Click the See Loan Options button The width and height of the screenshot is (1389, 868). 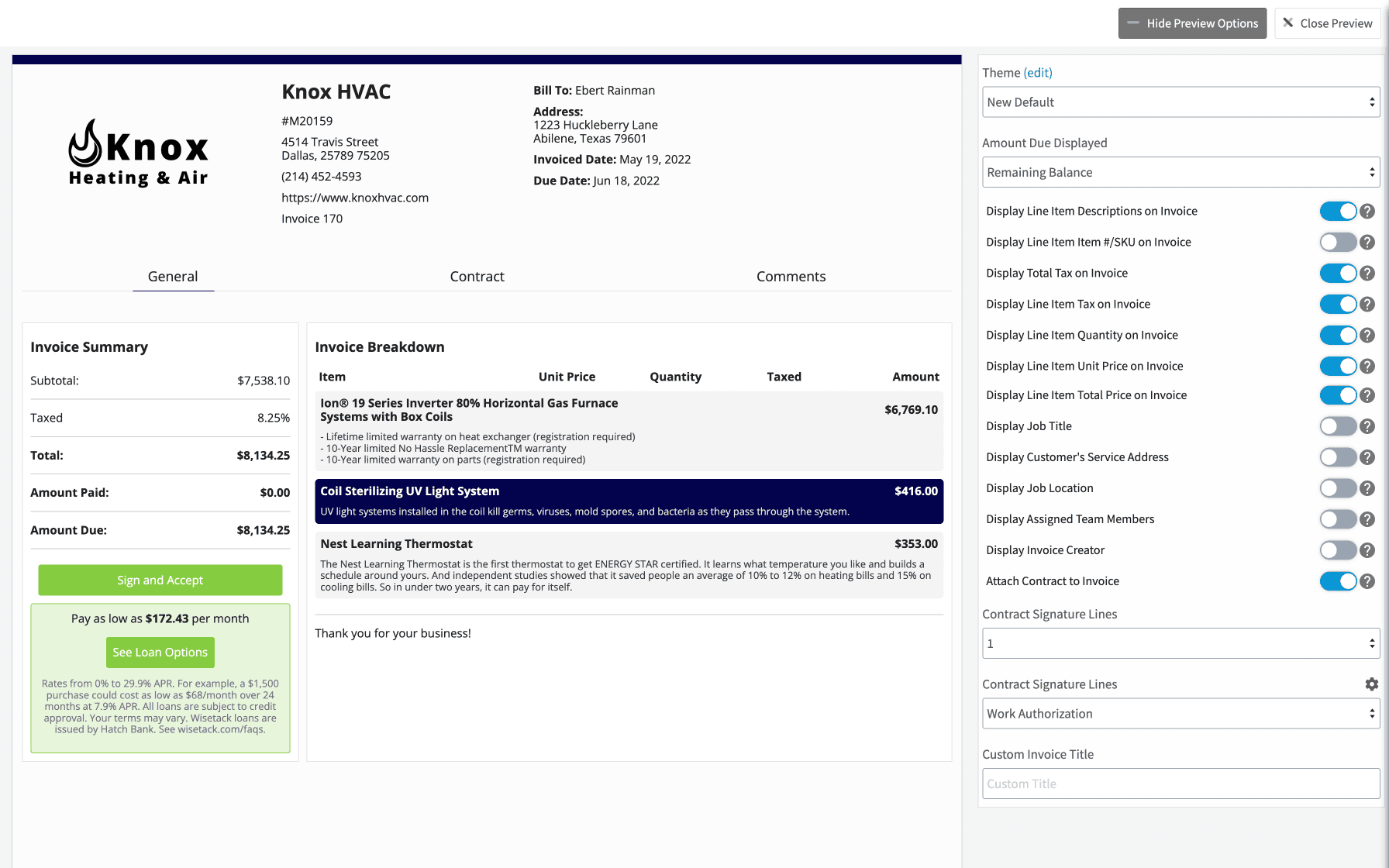(x=160, y=652)
